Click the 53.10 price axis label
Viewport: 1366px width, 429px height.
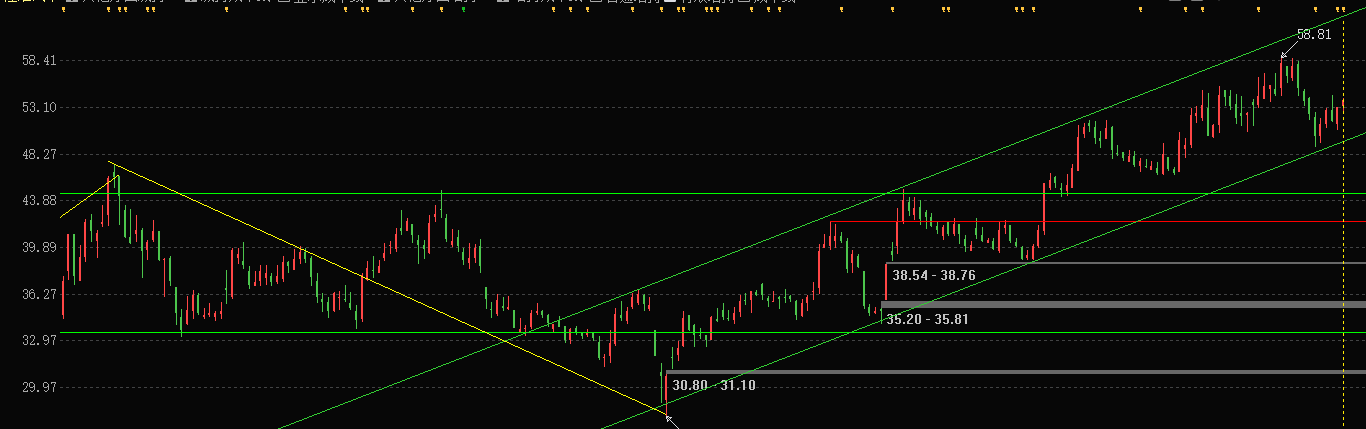[38, 108]
